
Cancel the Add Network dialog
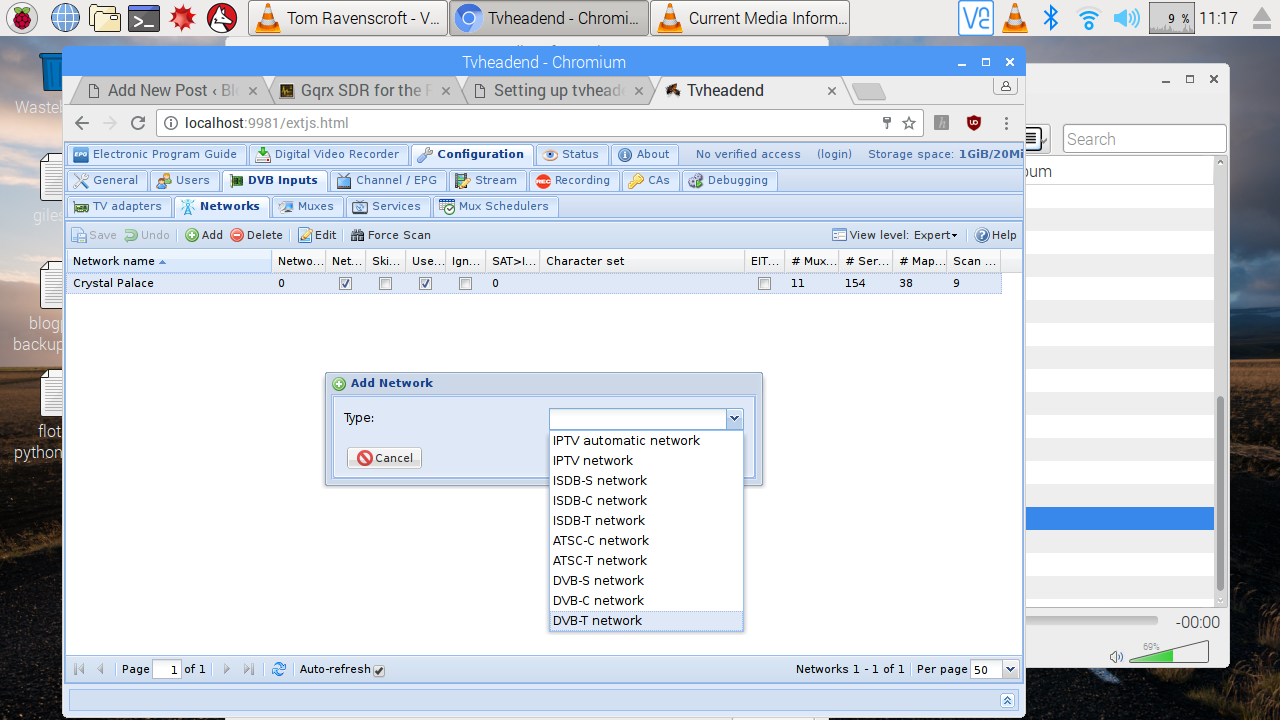(384, 458)
